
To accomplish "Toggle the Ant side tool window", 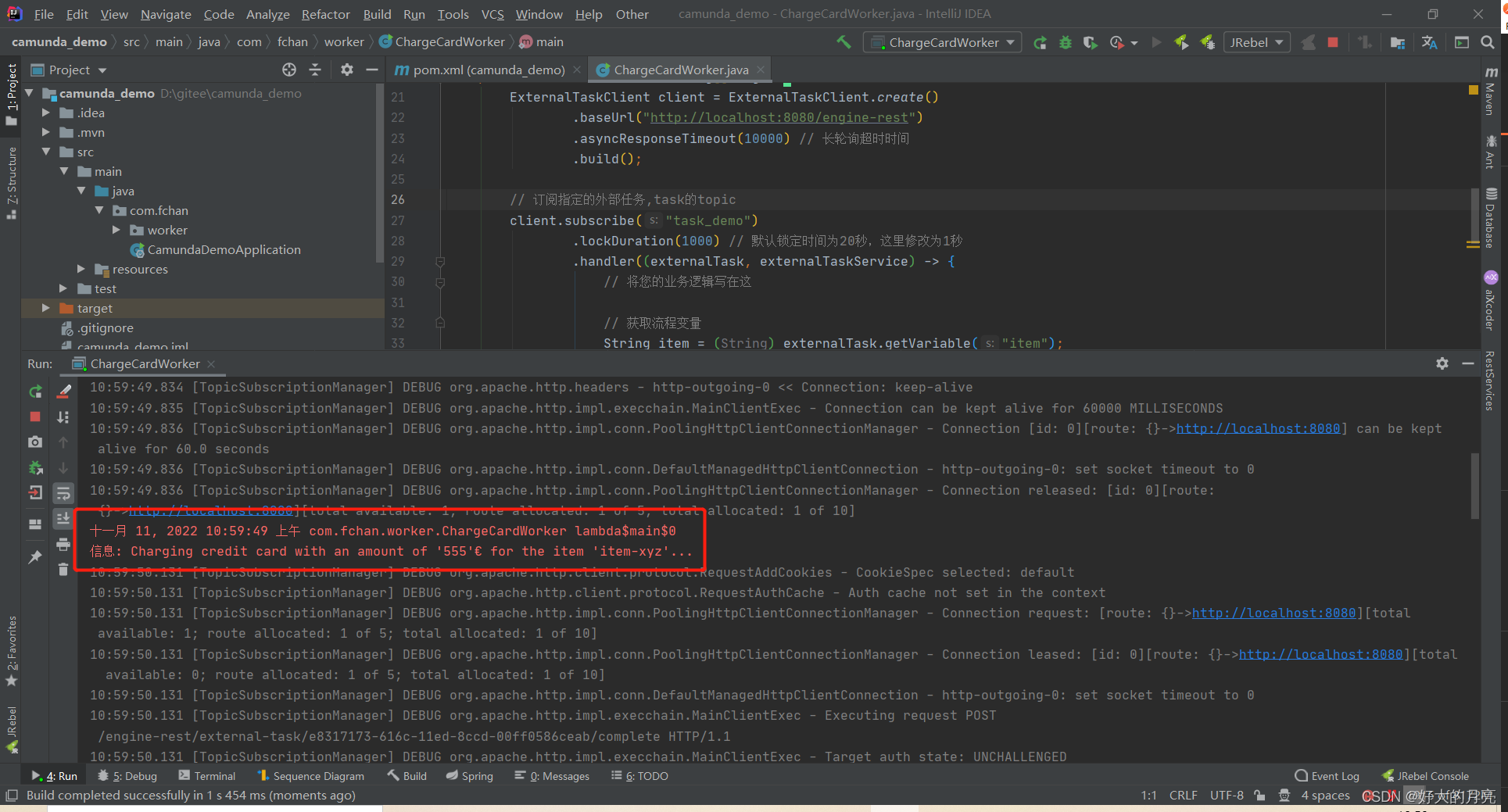I will [1490, 152].
